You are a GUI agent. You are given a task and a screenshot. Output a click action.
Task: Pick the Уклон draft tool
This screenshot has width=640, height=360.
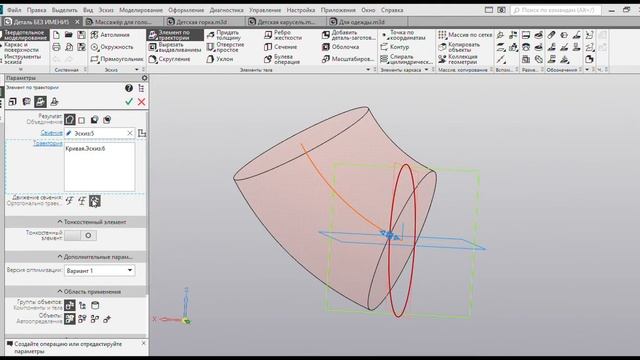(x=220, y=59)
